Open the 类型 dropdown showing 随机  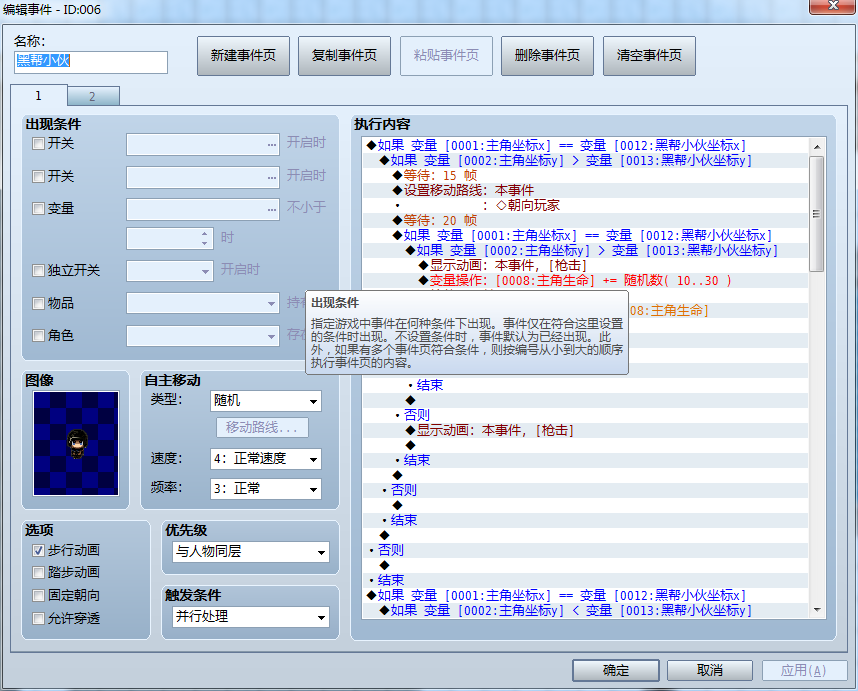(265, 401)
